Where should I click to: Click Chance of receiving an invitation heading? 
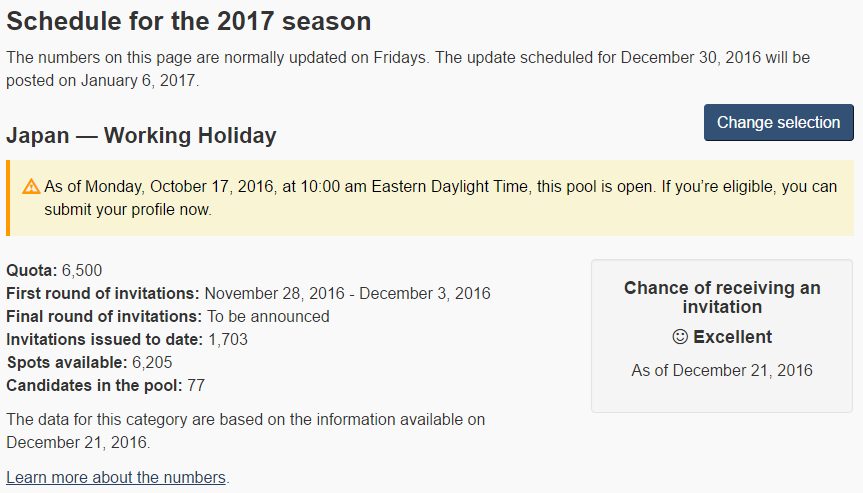coord(722,297)
